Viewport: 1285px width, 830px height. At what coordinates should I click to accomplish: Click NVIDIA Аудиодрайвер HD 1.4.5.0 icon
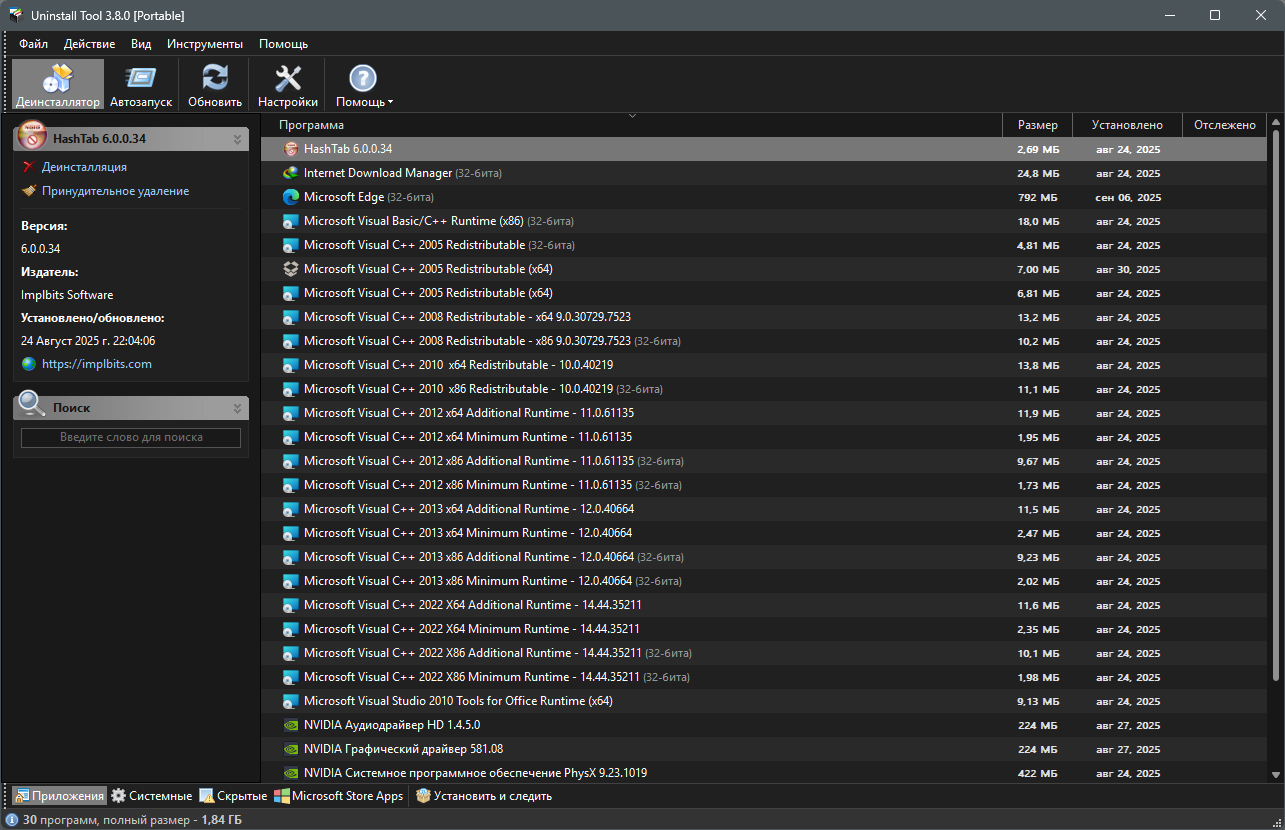pos(291,725)
